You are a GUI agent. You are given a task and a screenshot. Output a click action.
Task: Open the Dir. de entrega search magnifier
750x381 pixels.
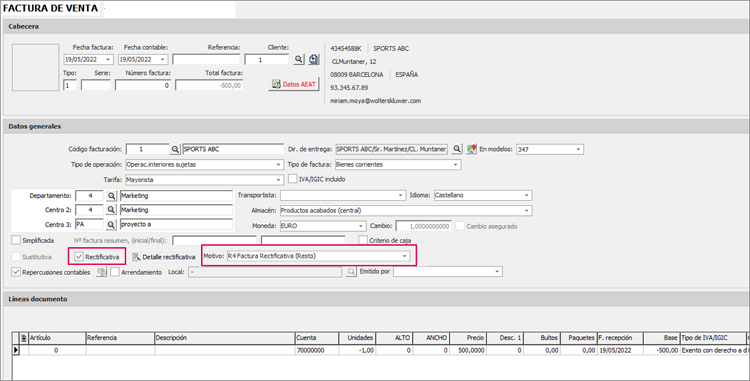pyautogui.click(x=457, y=149)
